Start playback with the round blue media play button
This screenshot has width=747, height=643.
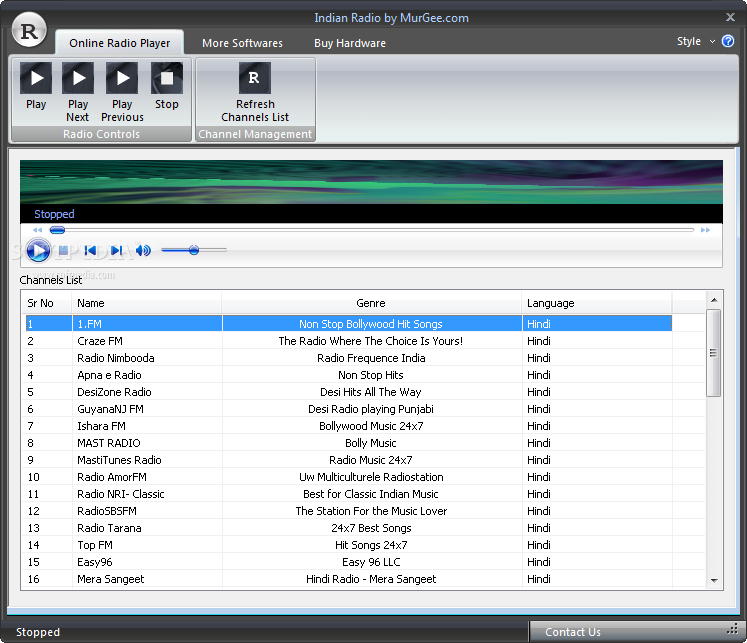point(38,251)
